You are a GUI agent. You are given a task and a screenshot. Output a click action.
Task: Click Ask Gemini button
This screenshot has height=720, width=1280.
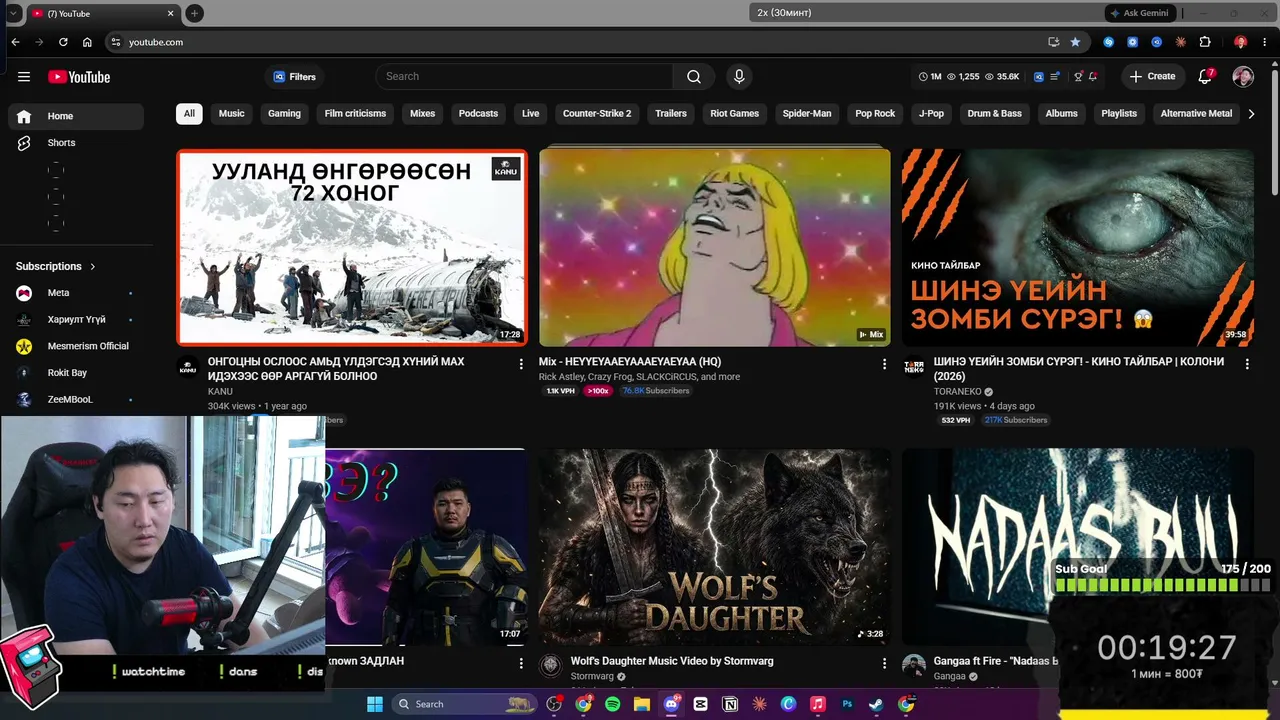tap(1139, 13)
